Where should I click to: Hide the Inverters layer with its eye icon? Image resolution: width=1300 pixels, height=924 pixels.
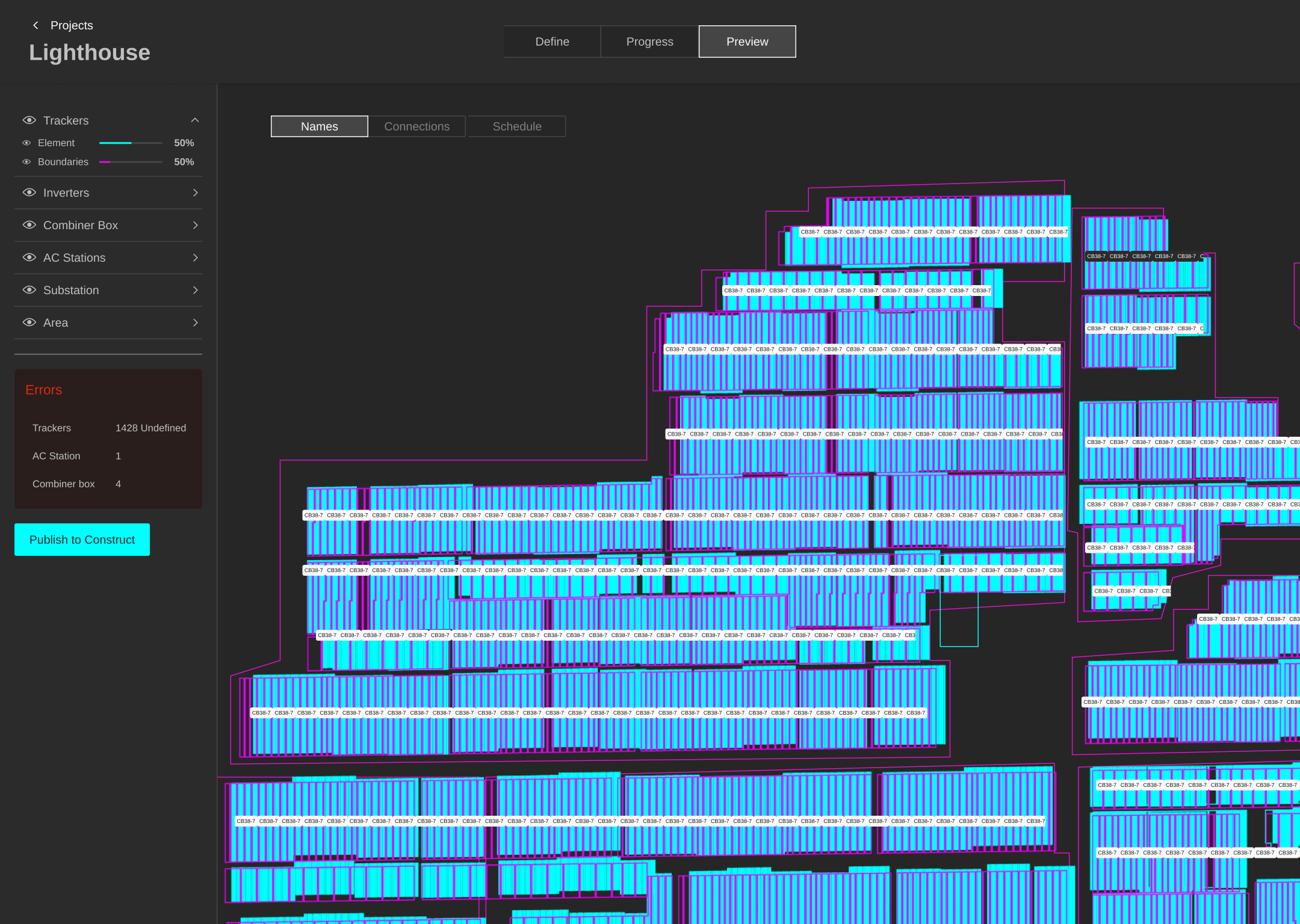(29, 192)
